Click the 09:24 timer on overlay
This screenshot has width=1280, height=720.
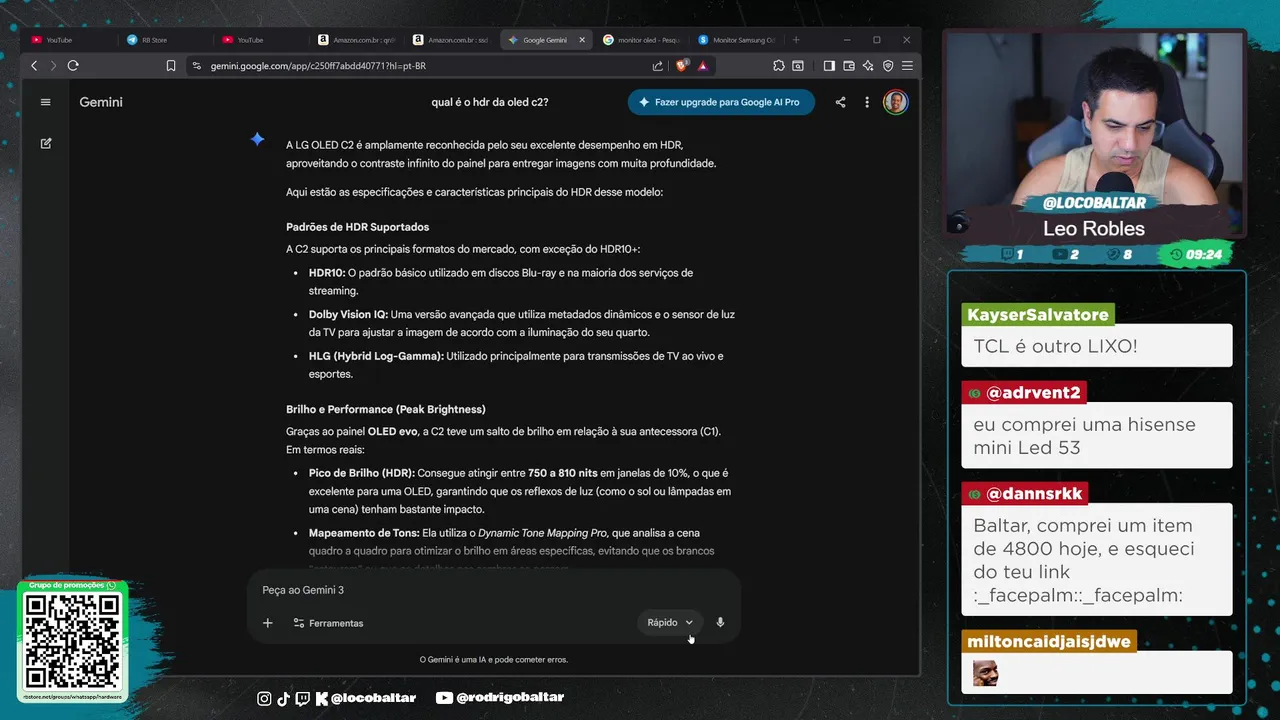pyautogui.click(x=1204, y=255)
